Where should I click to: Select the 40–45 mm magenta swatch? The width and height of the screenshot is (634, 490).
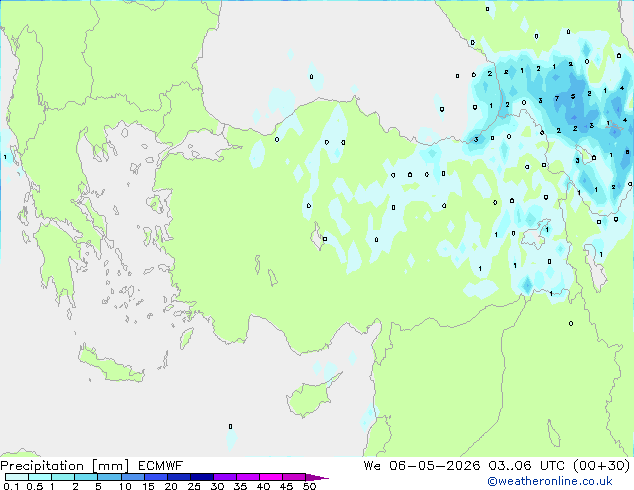coord(271,477)
